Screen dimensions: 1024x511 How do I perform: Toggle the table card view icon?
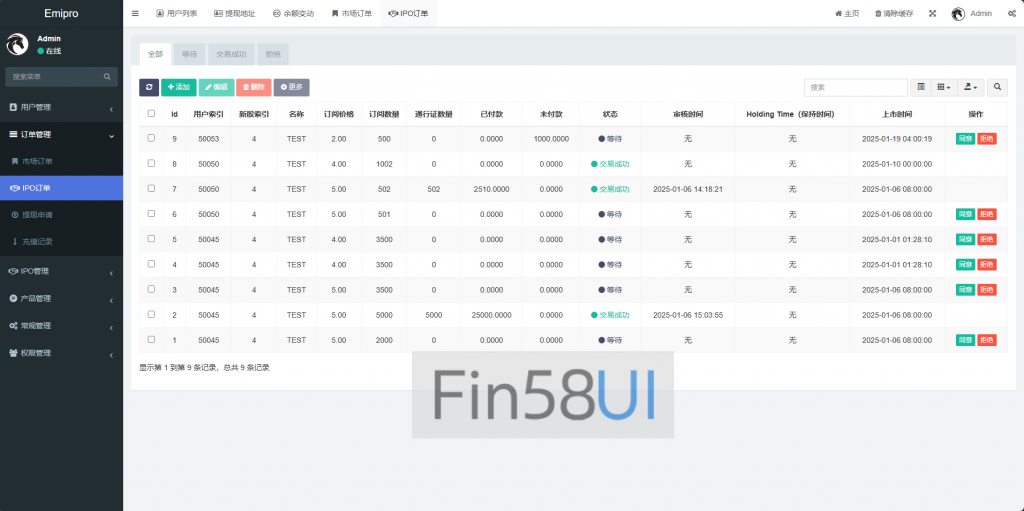(921, 88)
